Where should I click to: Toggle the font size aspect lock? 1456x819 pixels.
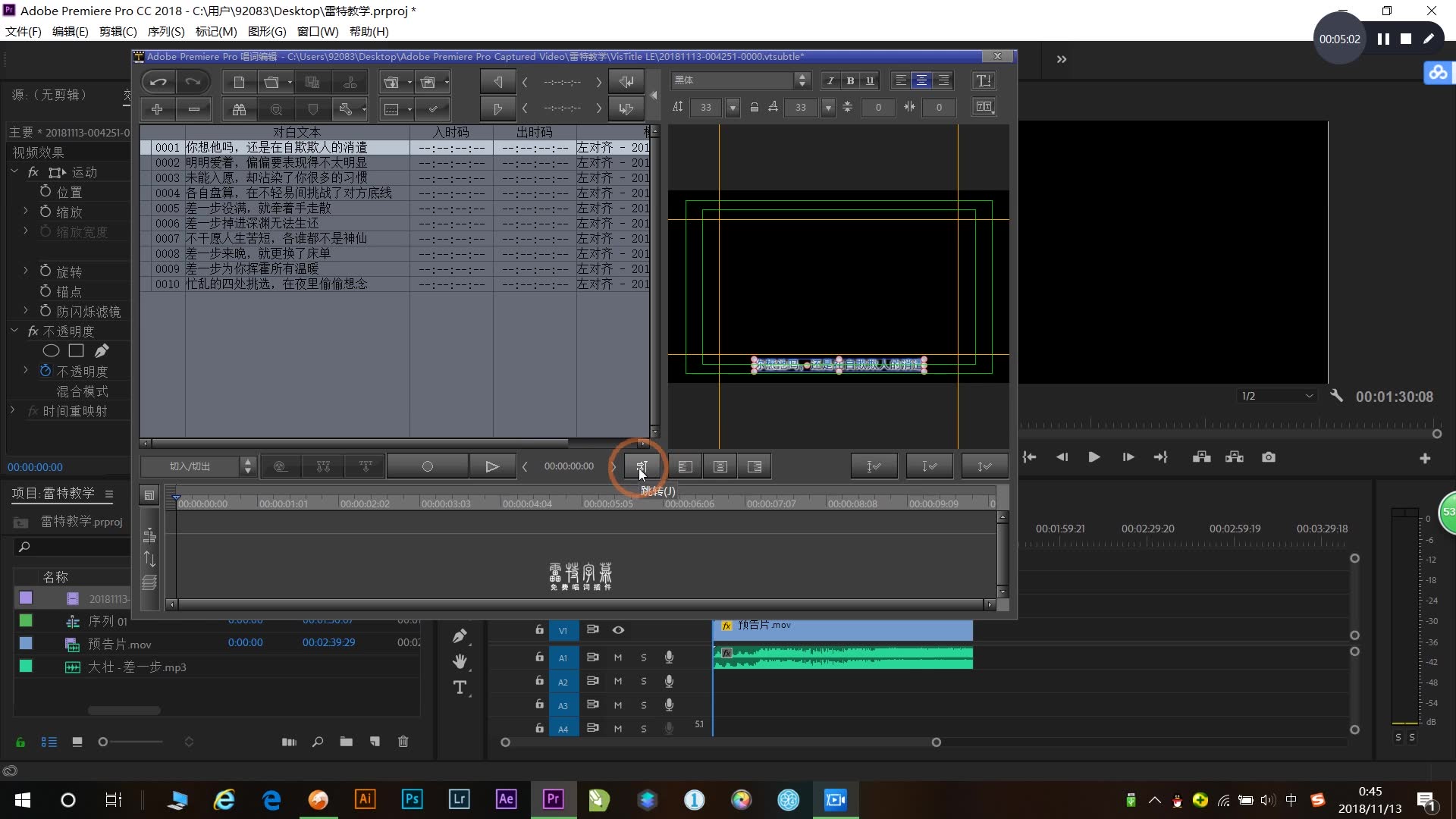(754, 108)
